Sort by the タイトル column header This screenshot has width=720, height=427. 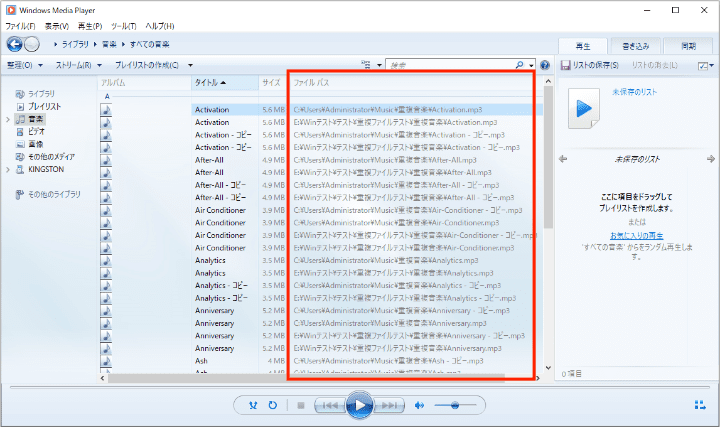click(225, 83)
